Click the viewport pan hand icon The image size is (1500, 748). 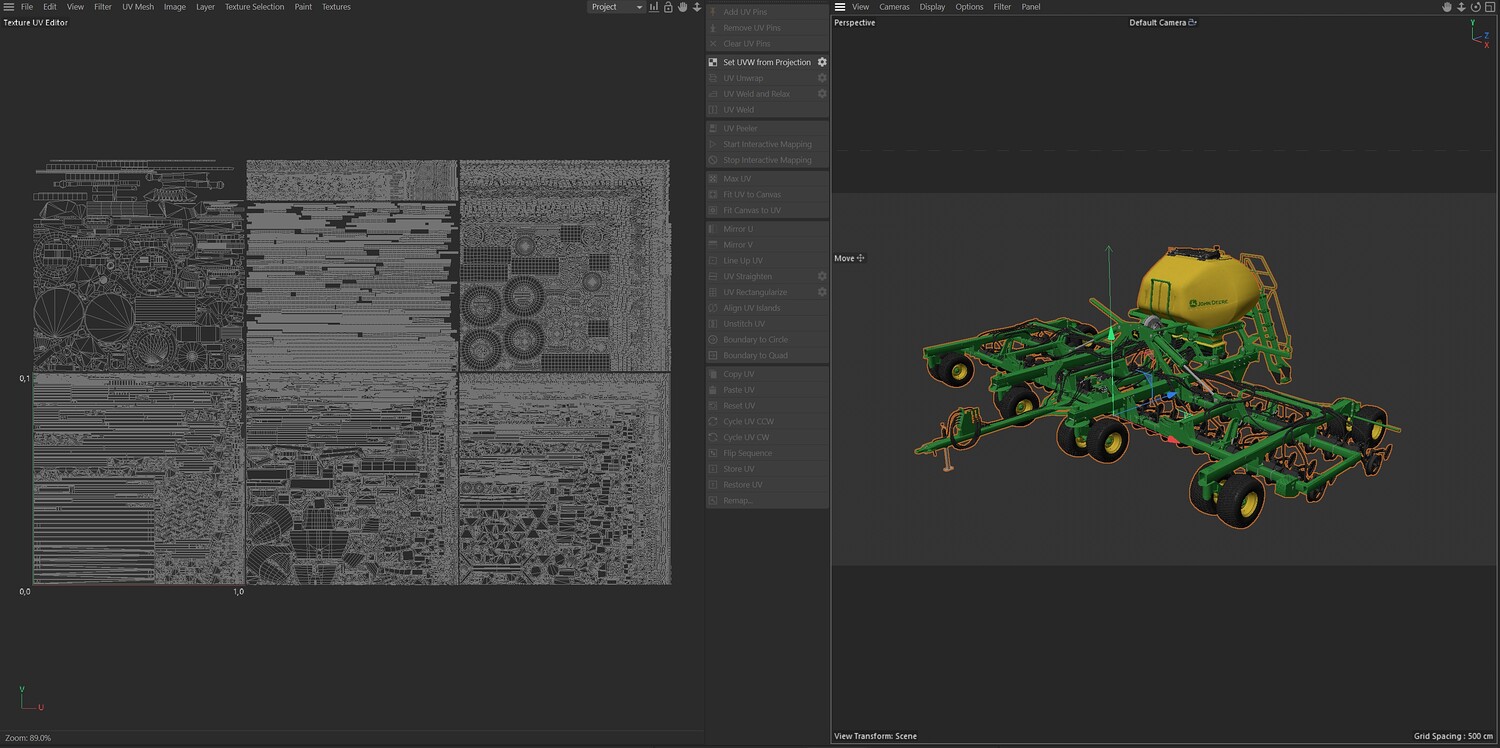(1447, 7)
